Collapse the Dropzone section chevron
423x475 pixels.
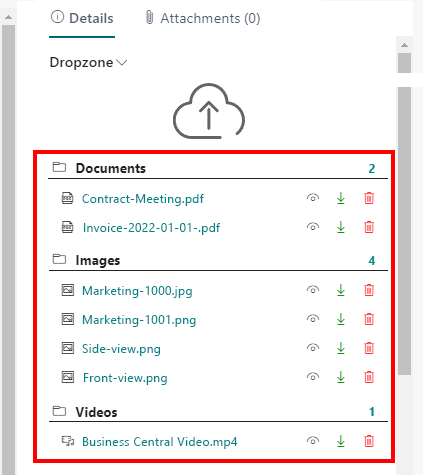(122, 62)
